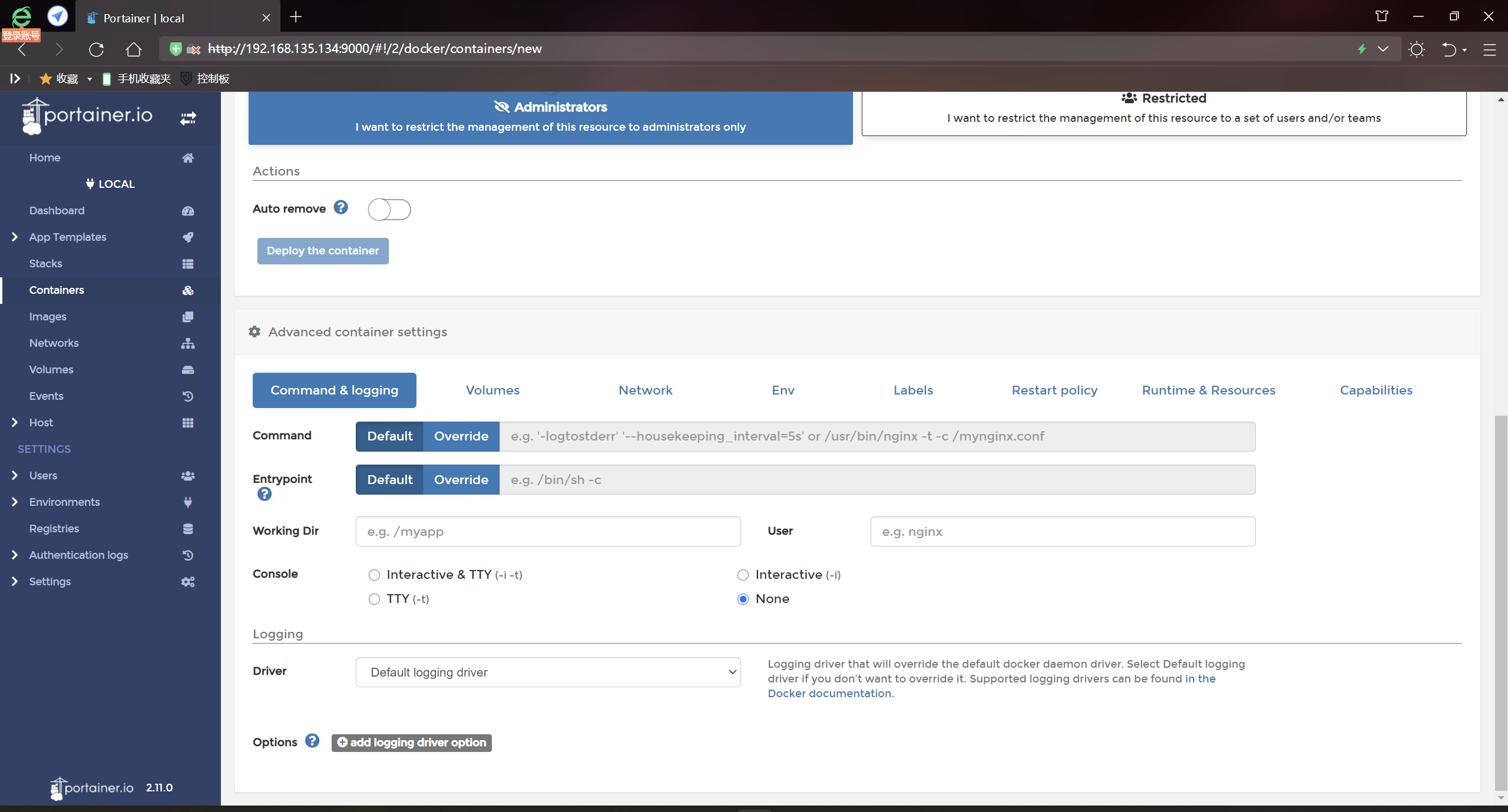
Task: Open the logging Driver dropdown
Action: (548, 672)
